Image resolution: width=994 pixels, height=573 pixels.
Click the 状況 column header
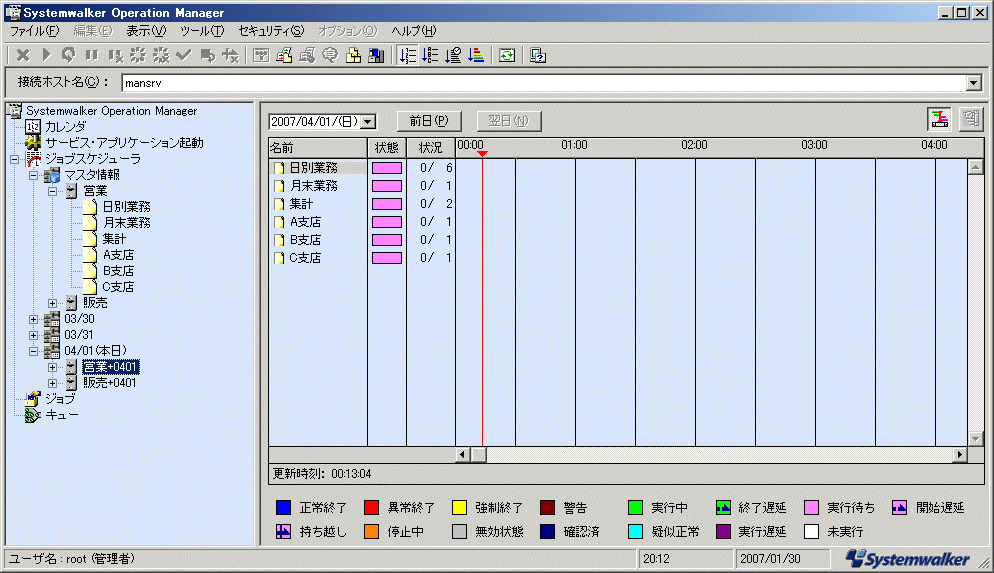[x=430, y=148]
